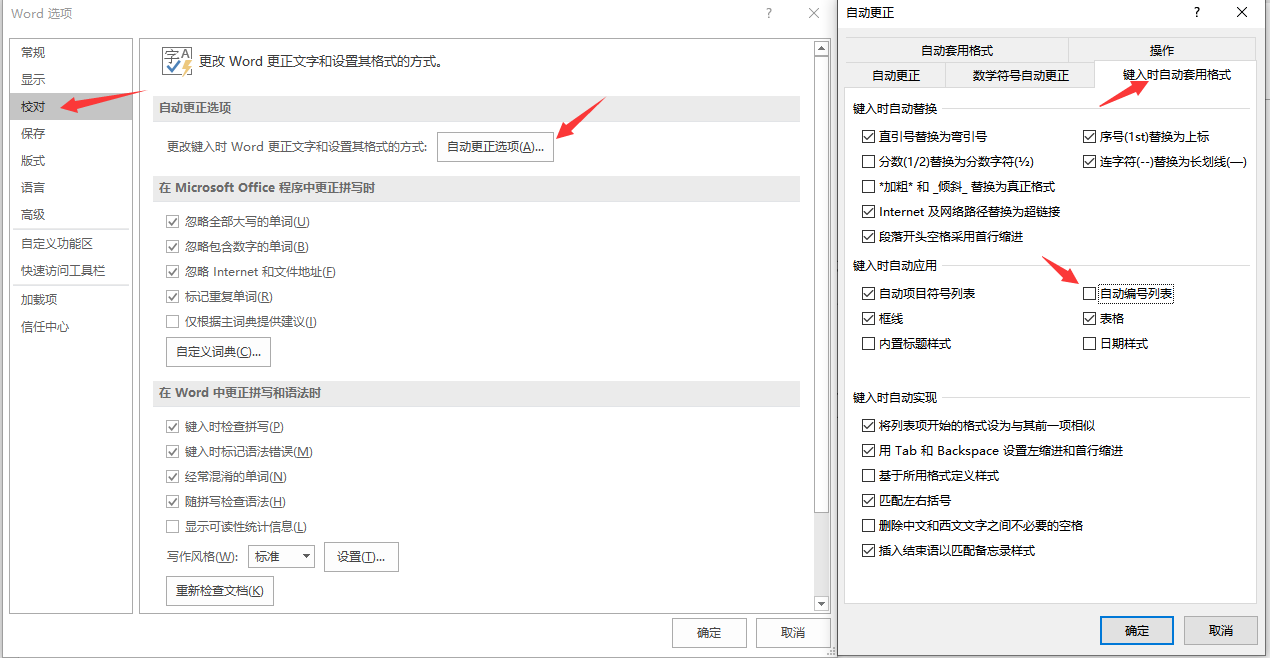This screenshot has height=658, width=1270.
Task: Toggle 直引号替换为弯引号 checkbox
Action: tap(868, 136)
